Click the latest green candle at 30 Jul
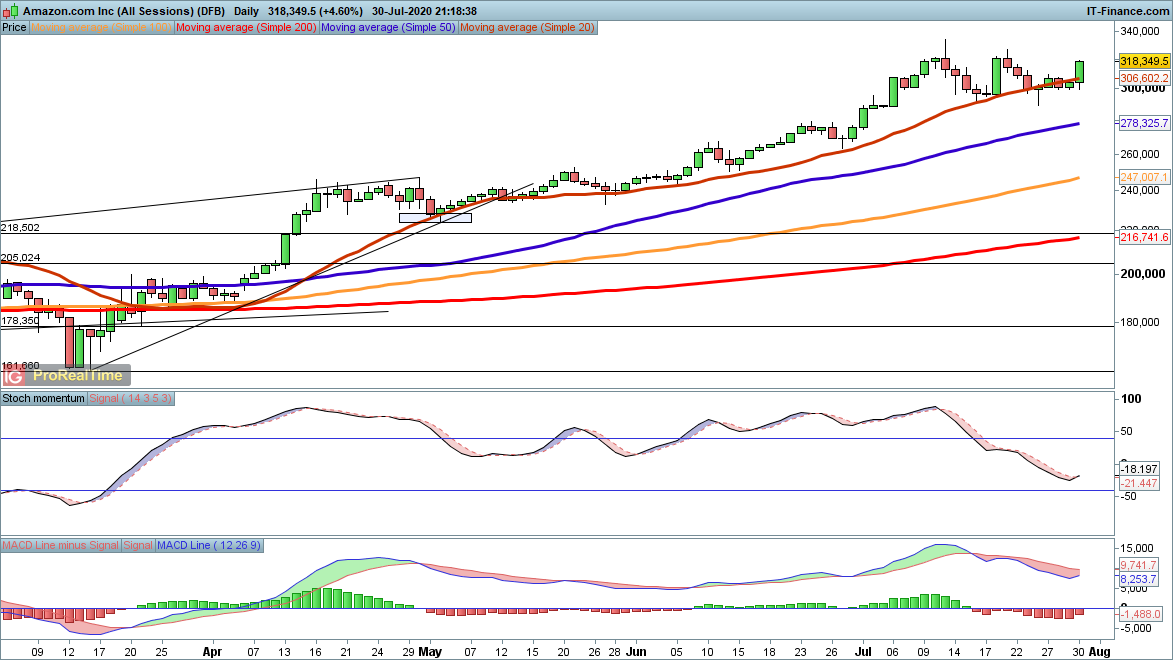This screenshot has width=1173, height=660. 1079,72
